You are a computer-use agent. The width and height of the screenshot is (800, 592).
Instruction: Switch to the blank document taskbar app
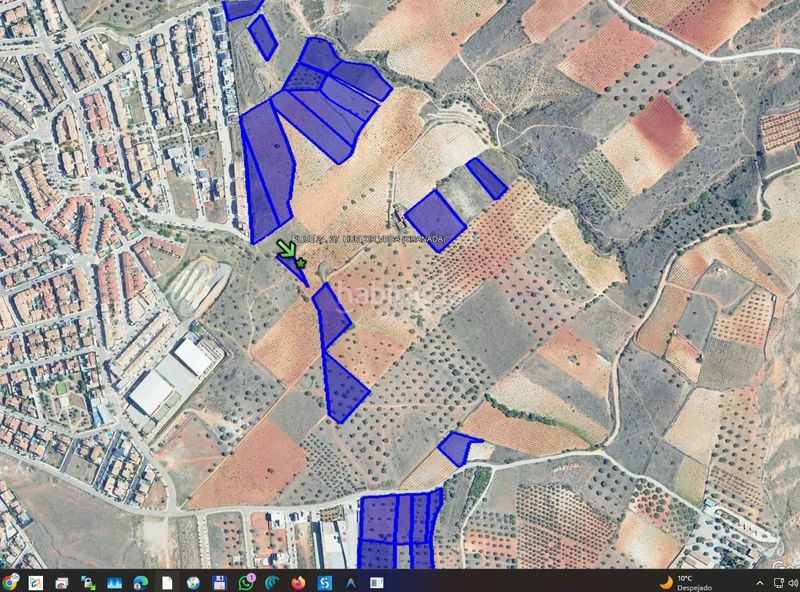point(167,582)
